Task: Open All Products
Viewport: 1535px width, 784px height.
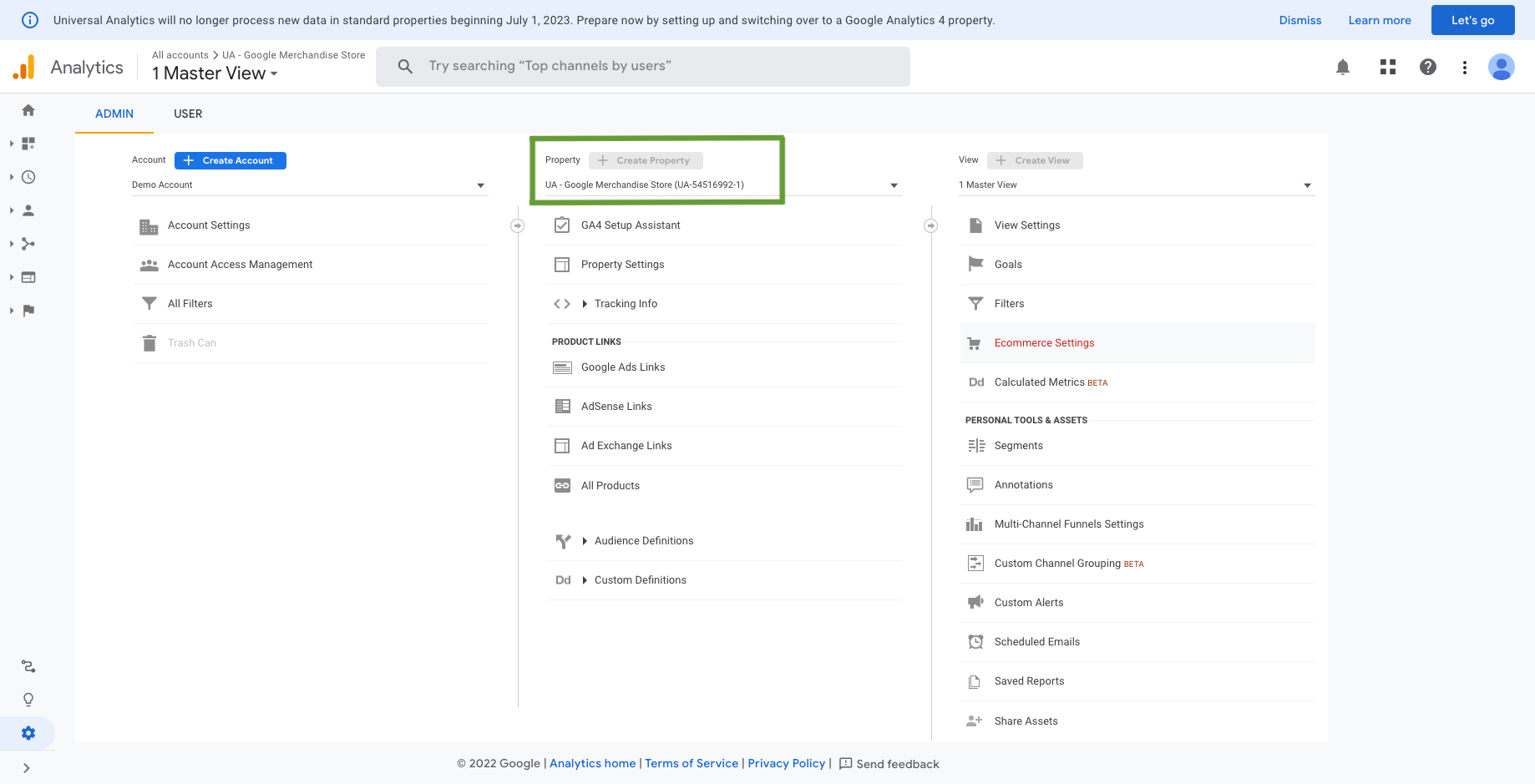Action: (x=610, y=486)
